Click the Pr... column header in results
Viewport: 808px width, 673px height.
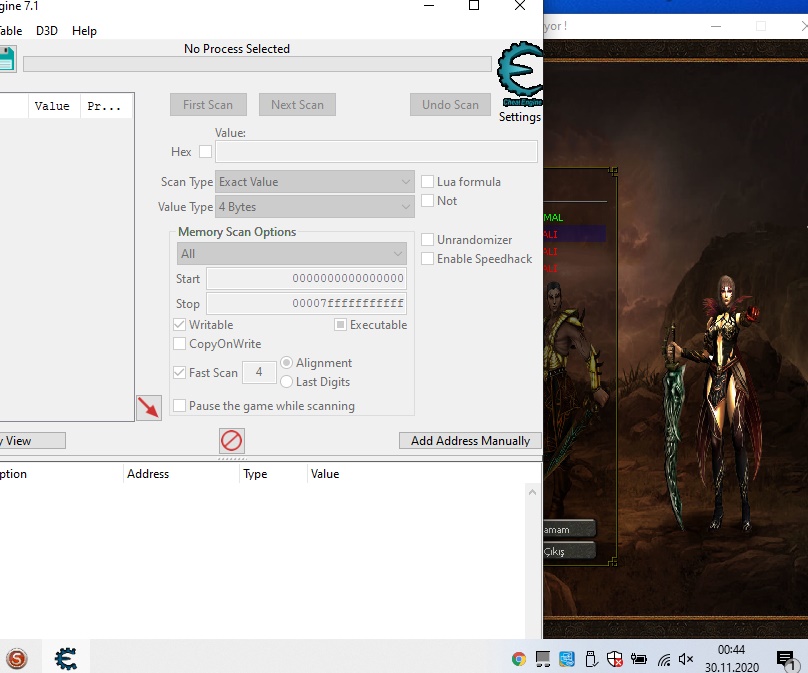(106, 106)
